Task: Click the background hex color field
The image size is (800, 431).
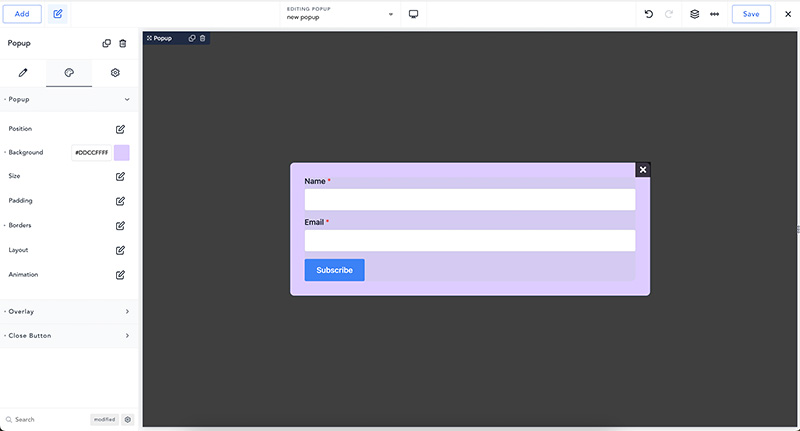Action: click(x=91, y=153)
